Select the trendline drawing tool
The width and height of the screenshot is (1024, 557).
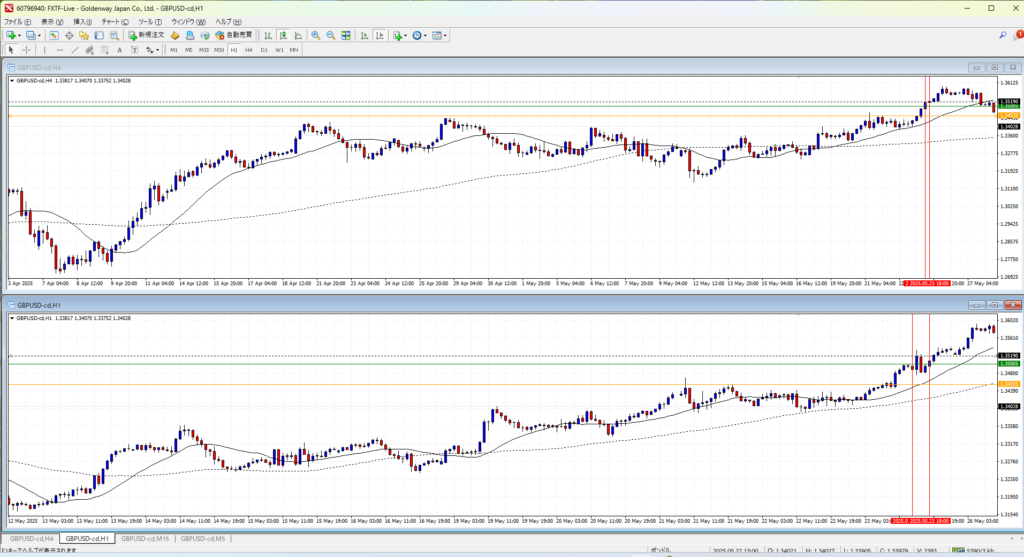click(x=75, y=49)
